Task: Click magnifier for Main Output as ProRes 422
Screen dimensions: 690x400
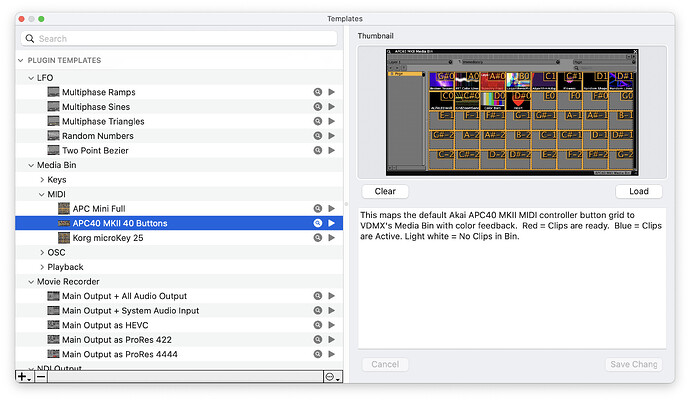Action: (318, 339)
